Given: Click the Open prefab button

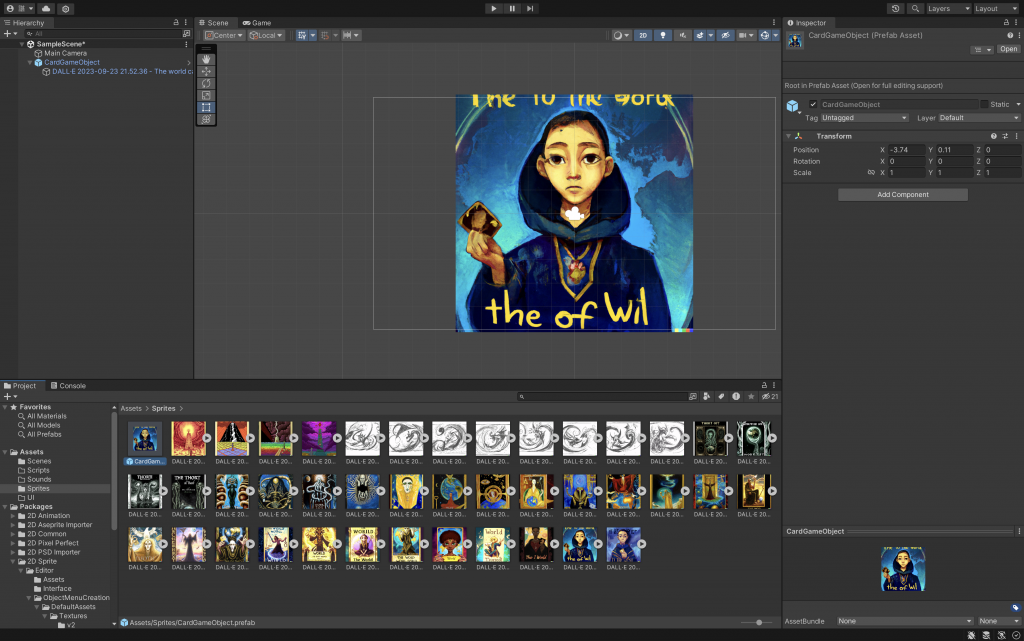Looking at the screenshot, I should [x=1008, y=49].
